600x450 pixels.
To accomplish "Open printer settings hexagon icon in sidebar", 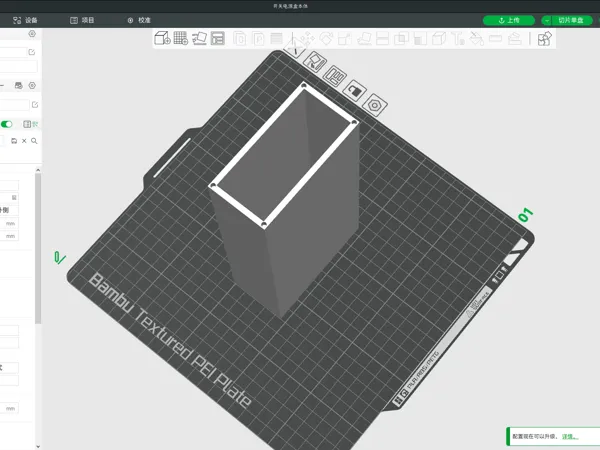I will click(32, 34).
